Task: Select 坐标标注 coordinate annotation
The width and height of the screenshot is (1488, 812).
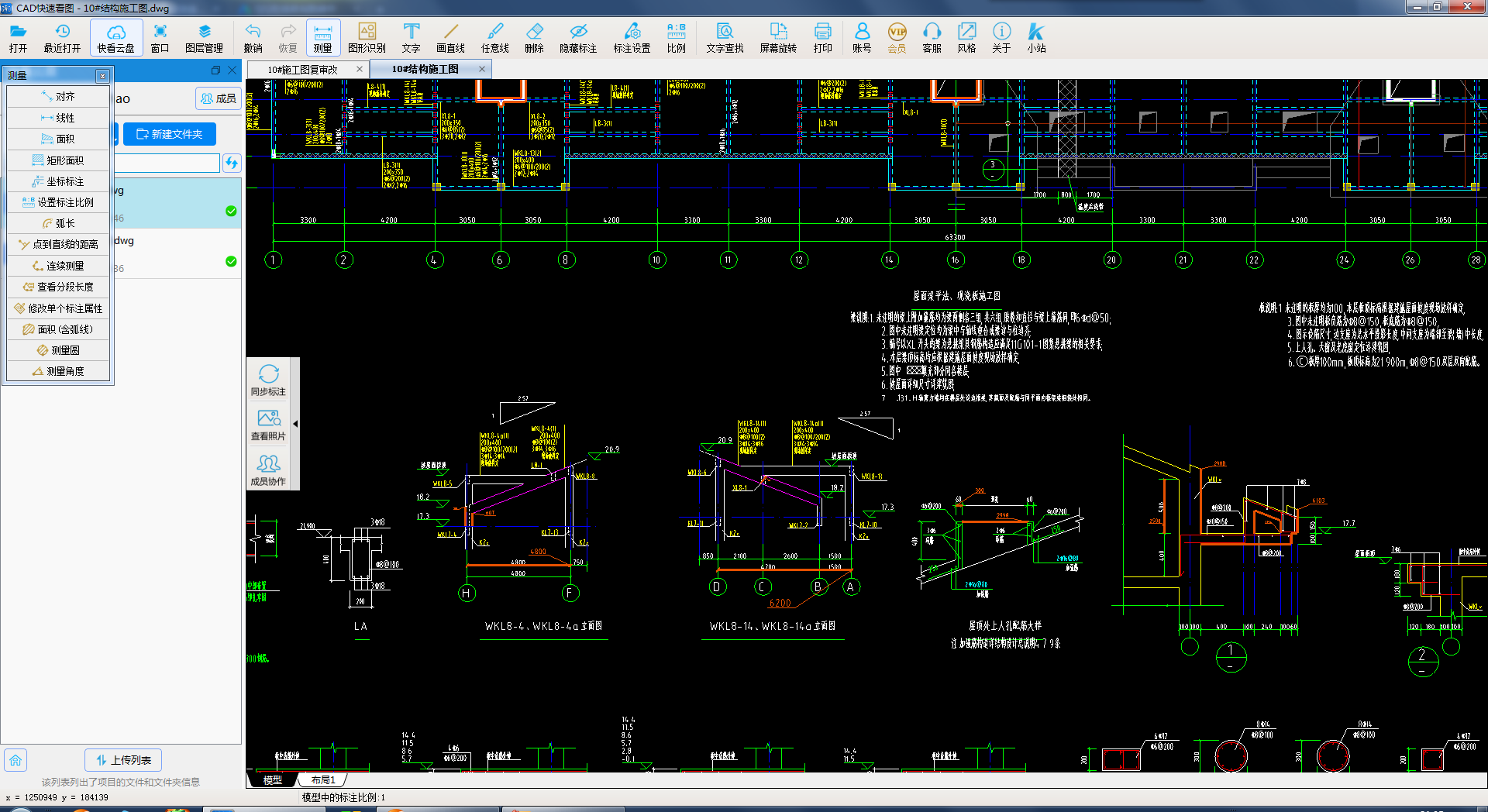Action: [x=58, y=181]
